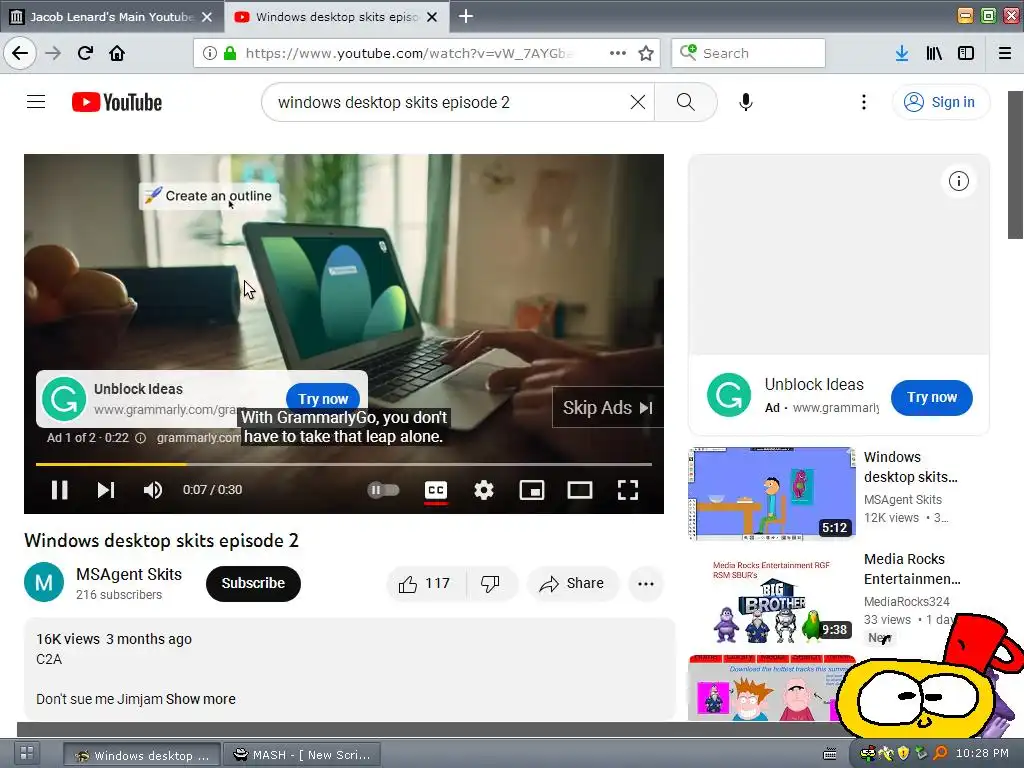Click the taskbar clock 10:28 PM
1024x768 pixels.
click(982, 753)
